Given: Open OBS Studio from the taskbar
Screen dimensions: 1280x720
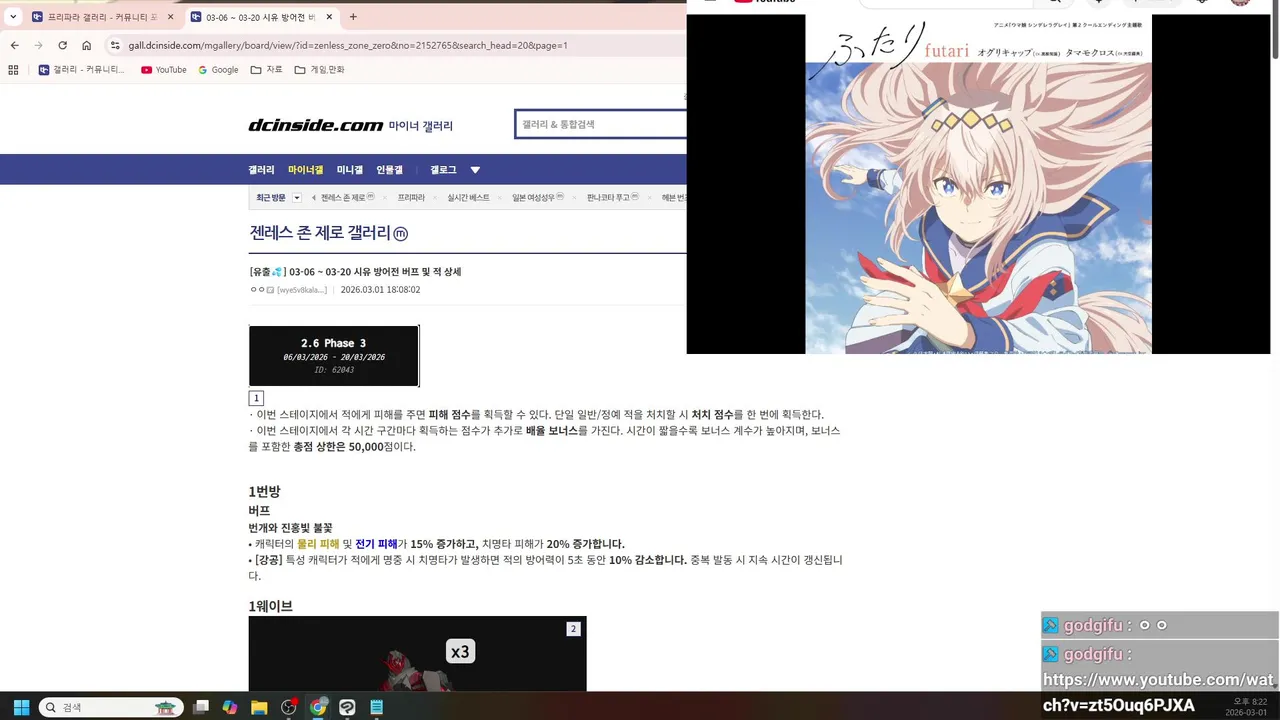Looking at the screenshot, I should click(289, 707).
